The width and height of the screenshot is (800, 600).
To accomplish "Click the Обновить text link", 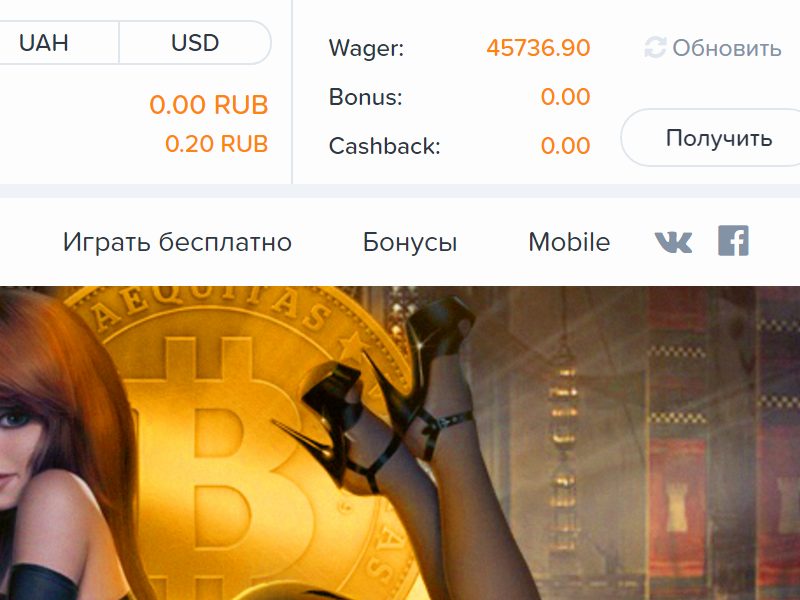I will coord(727,48).
